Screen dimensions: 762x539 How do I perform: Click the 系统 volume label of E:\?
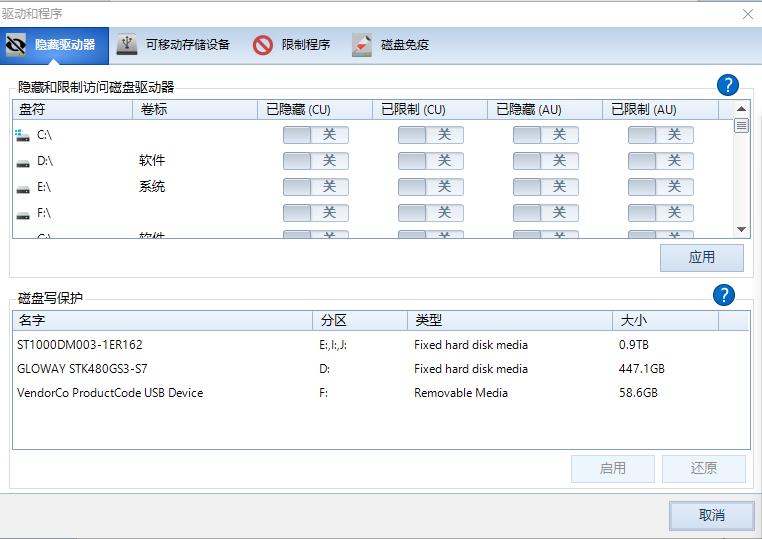(x=152, y=187)
